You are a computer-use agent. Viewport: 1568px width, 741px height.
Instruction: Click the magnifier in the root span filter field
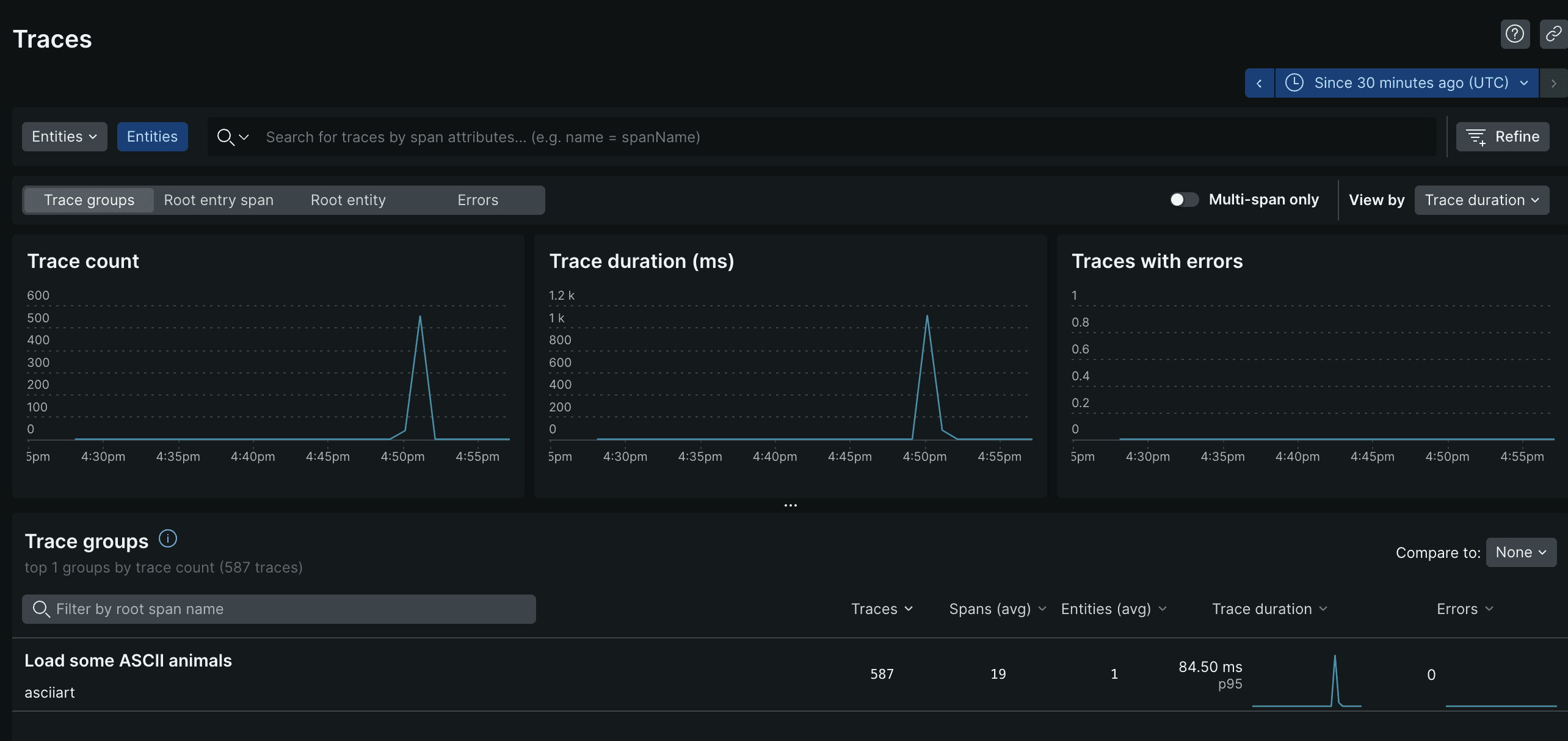coord(41,609)
